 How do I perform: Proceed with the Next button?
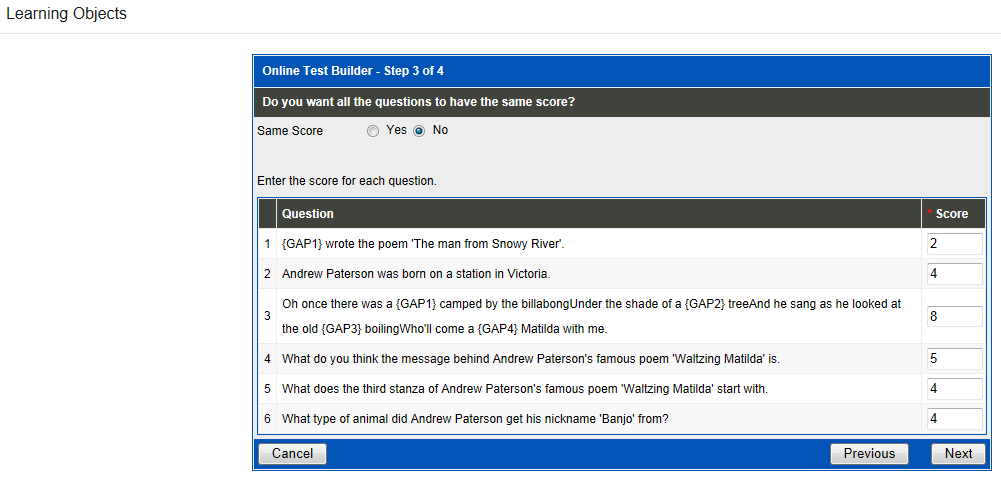[957, 454]
